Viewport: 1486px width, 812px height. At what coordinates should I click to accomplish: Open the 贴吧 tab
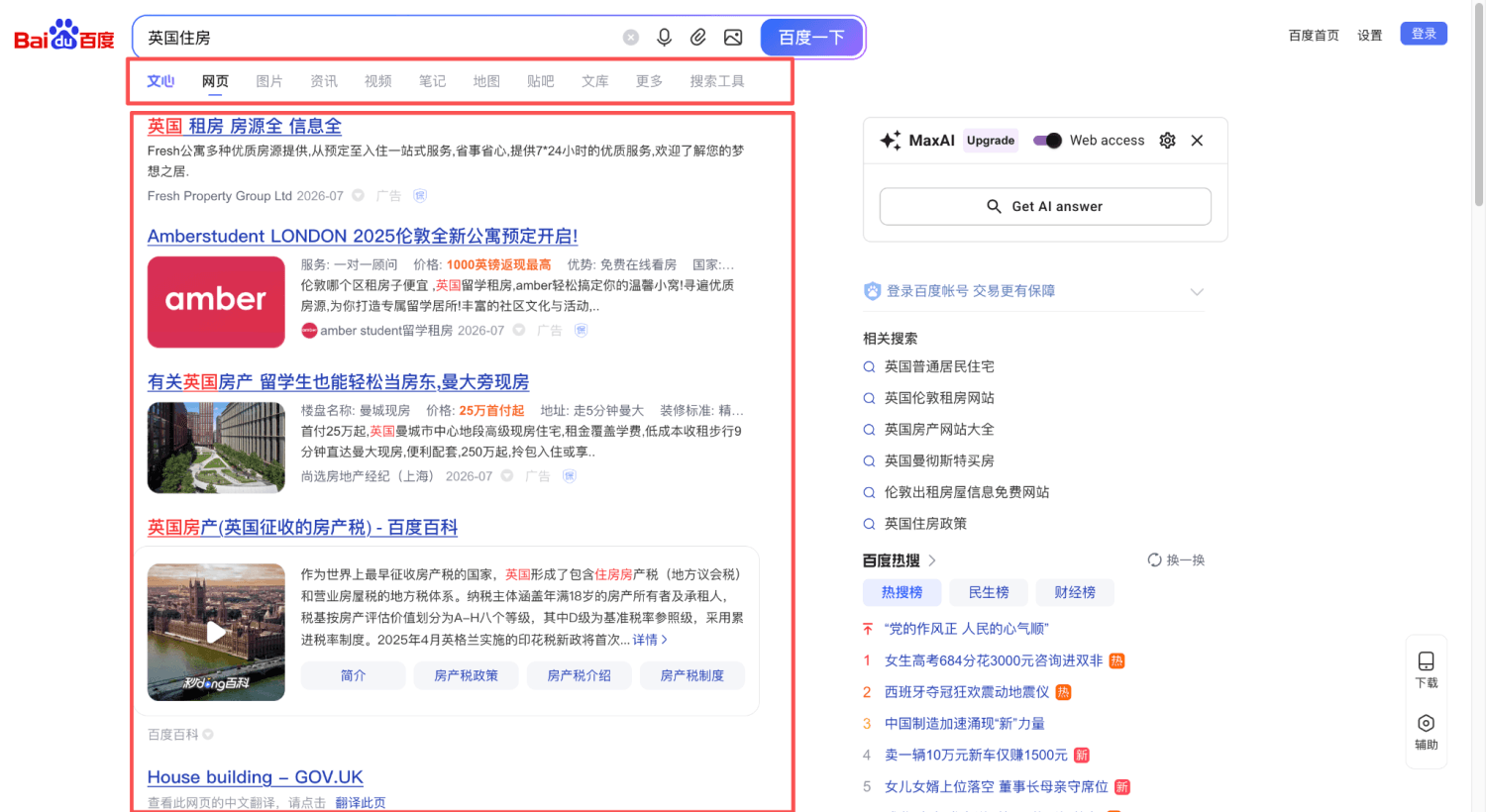tap(541, 81)
